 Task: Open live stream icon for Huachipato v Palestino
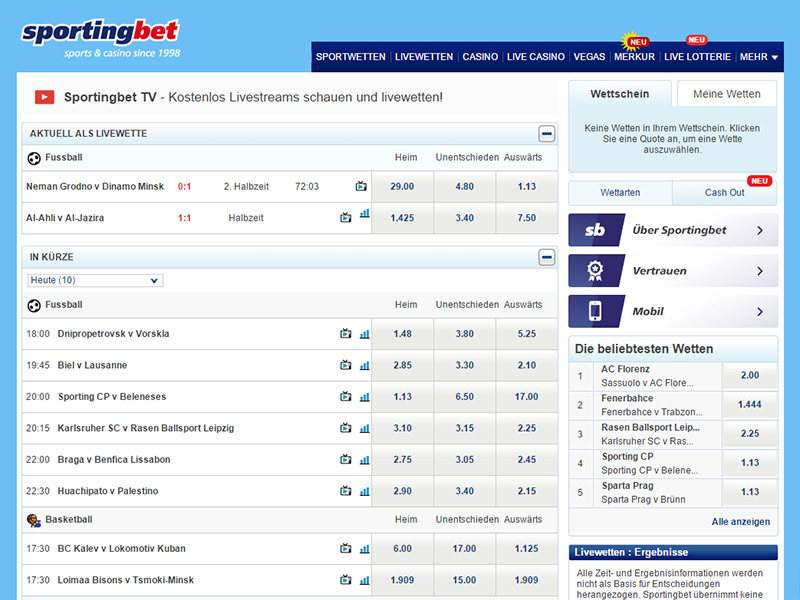point(346,491)
